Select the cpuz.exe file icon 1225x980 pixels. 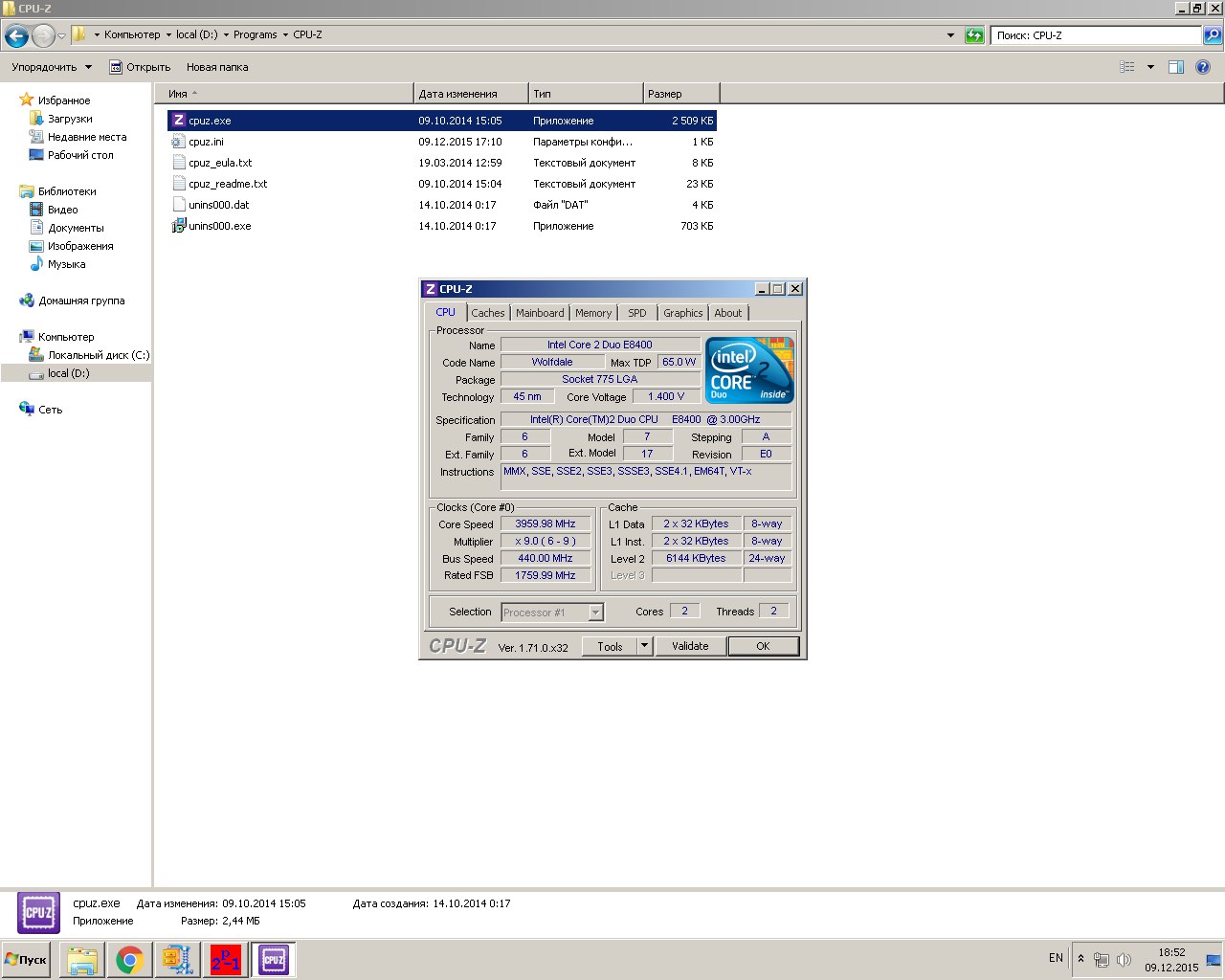pos(178,121)
